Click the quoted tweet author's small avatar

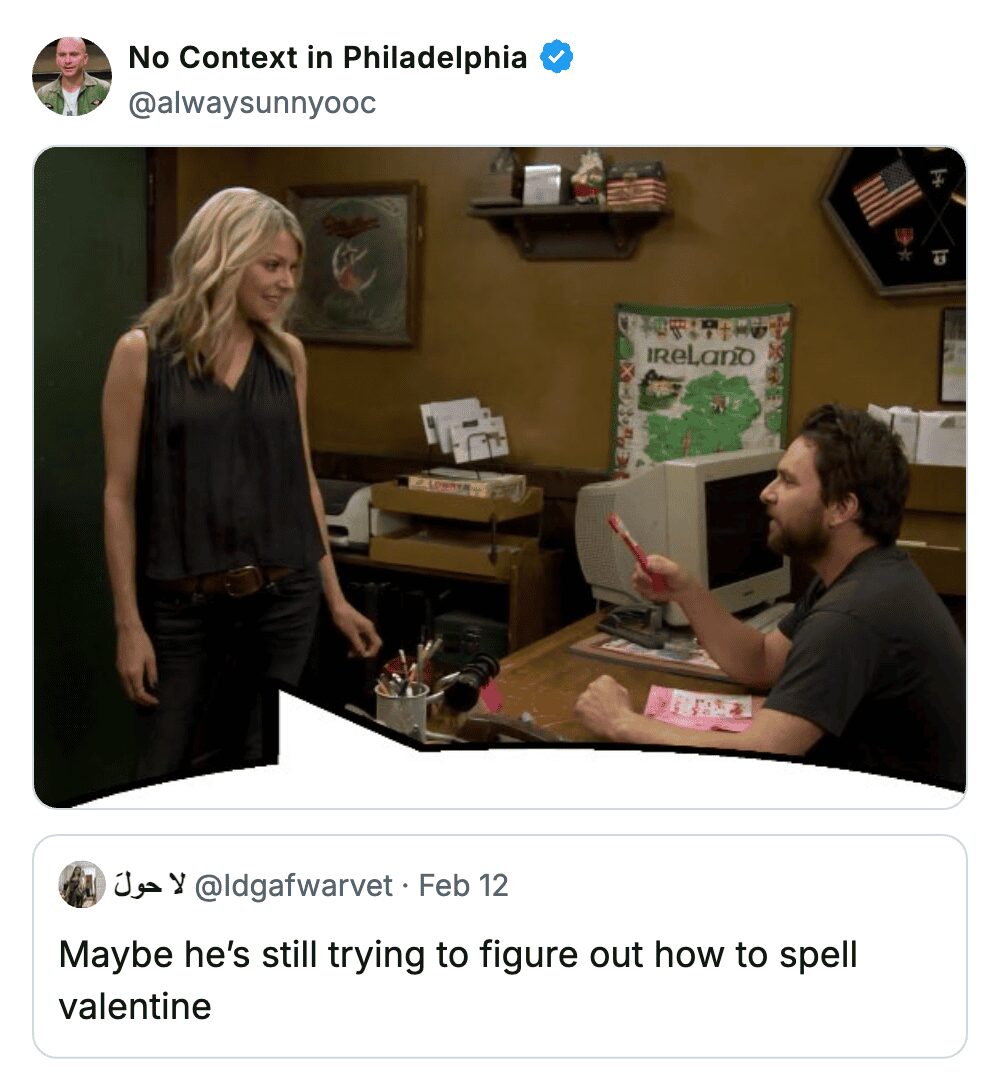pos(81,884)
